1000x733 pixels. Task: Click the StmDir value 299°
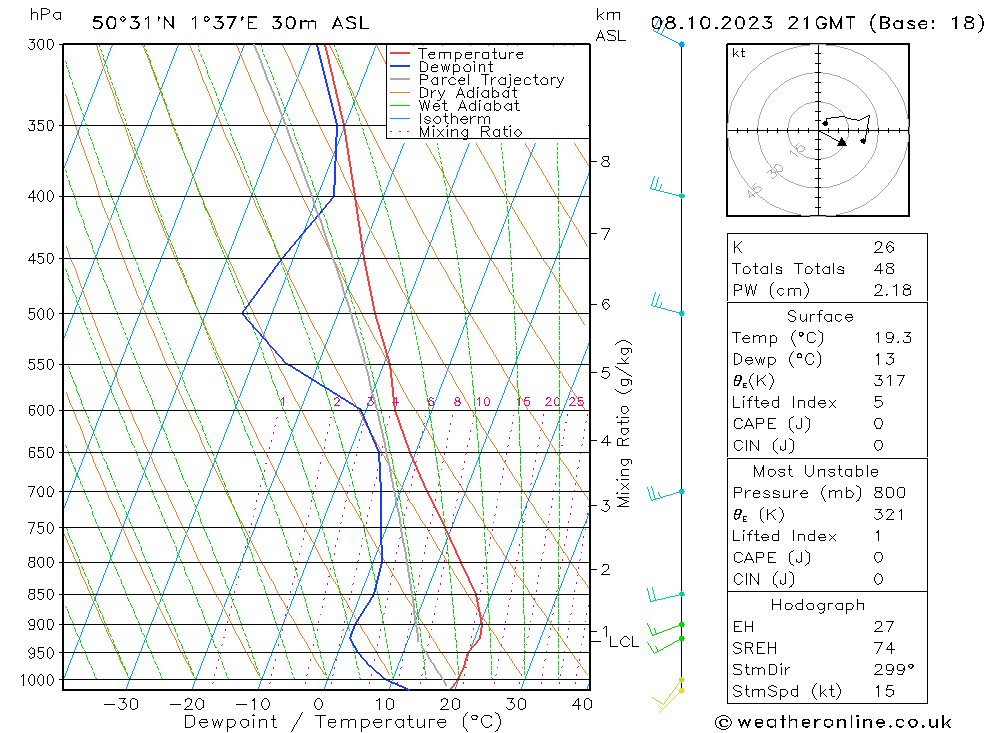tap(894, 670)
